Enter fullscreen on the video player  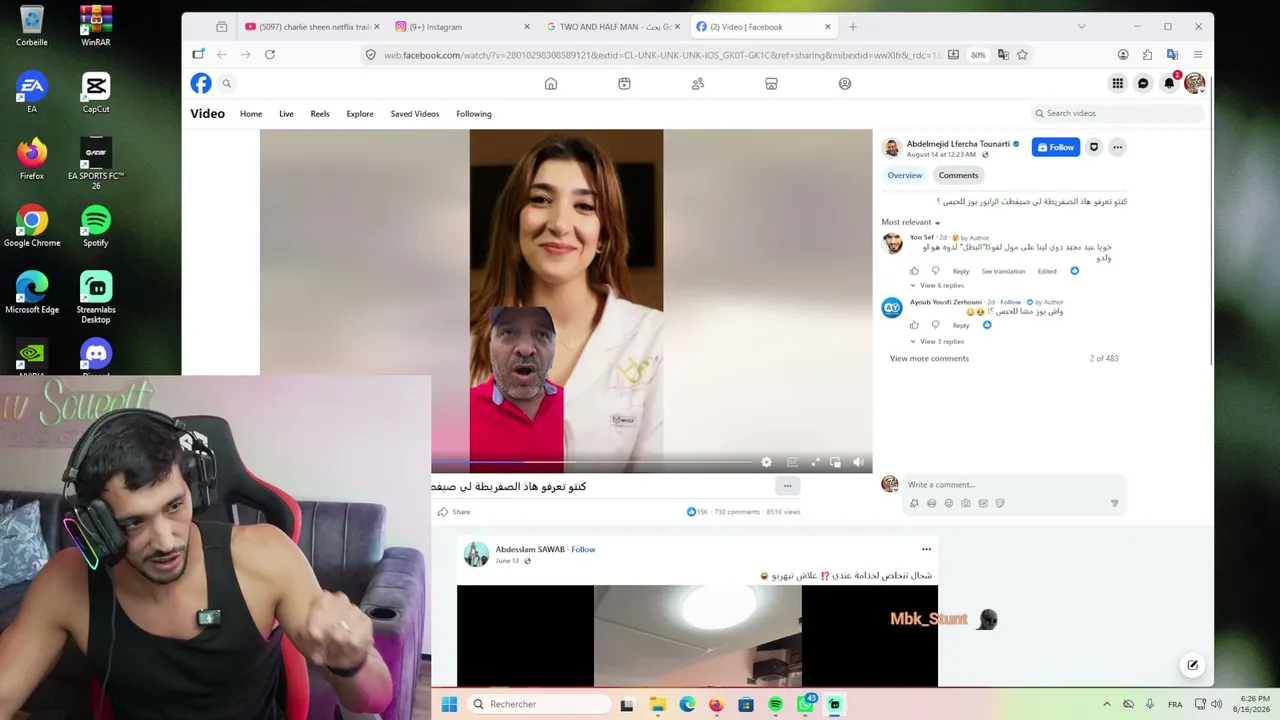[x=815, y=462]
